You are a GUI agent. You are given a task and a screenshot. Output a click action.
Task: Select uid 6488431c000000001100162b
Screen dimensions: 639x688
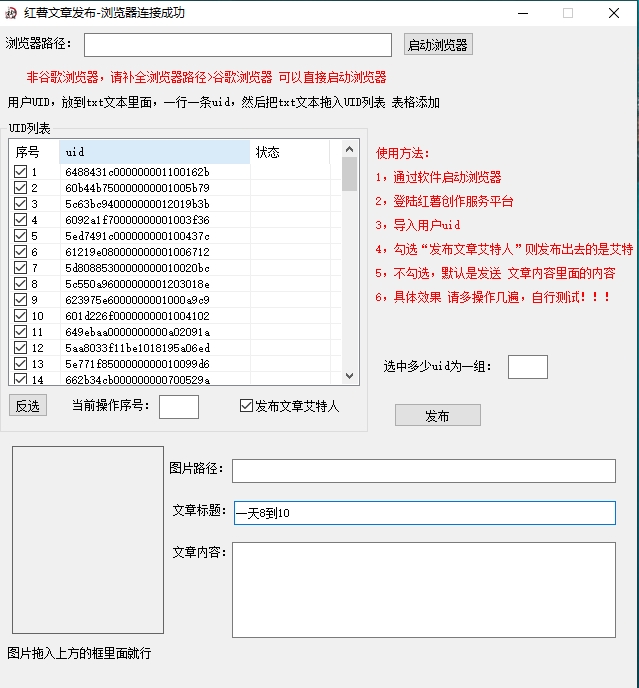click(137, 172)
